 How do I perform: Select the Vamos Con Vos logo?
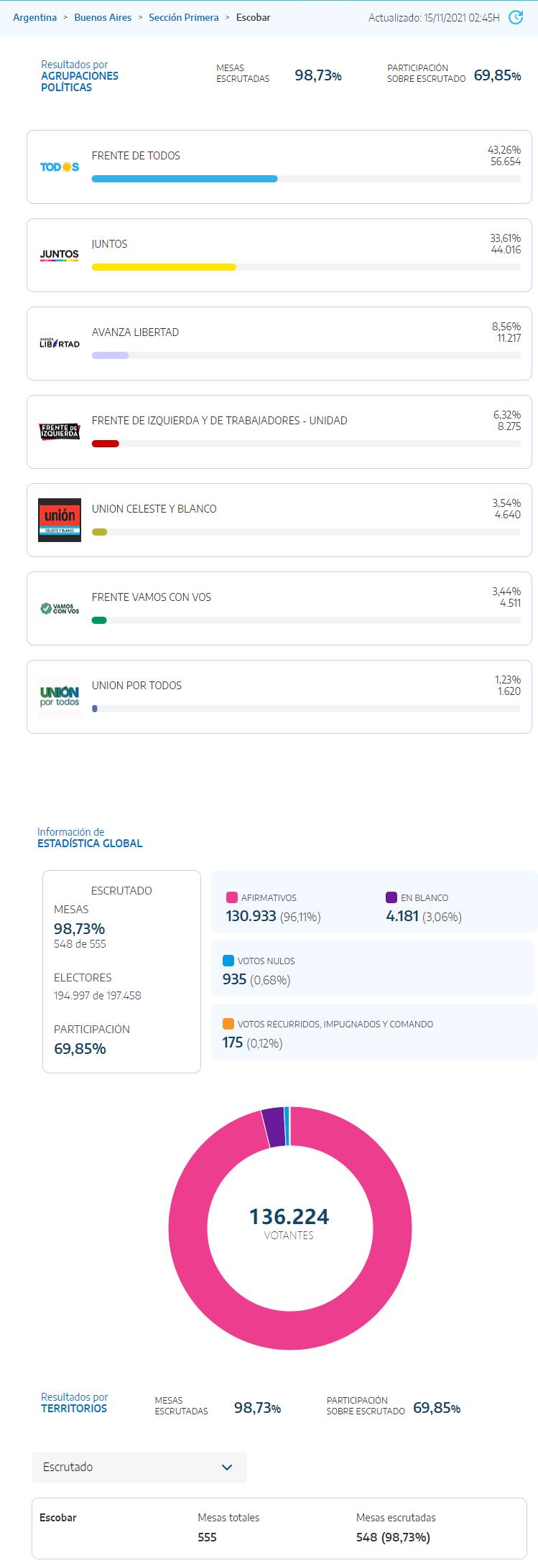pyautogui.click(x=60, y=608)
